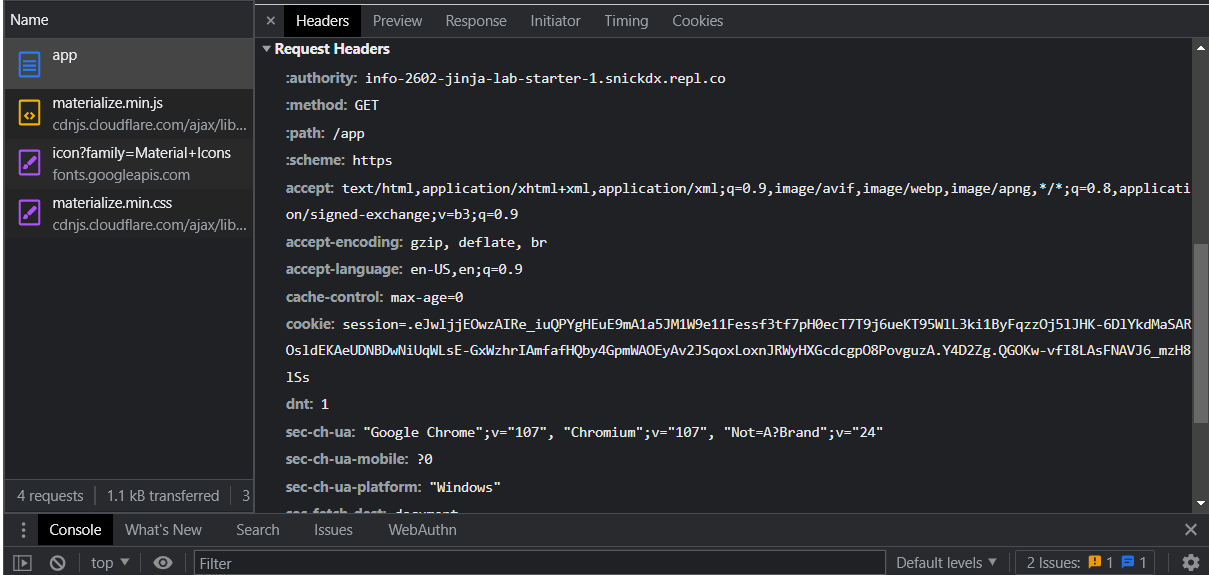Collapse the Request Headers section
Image resolution: width=1209 pixels, height=575 pixels.
tap(267, 49)
